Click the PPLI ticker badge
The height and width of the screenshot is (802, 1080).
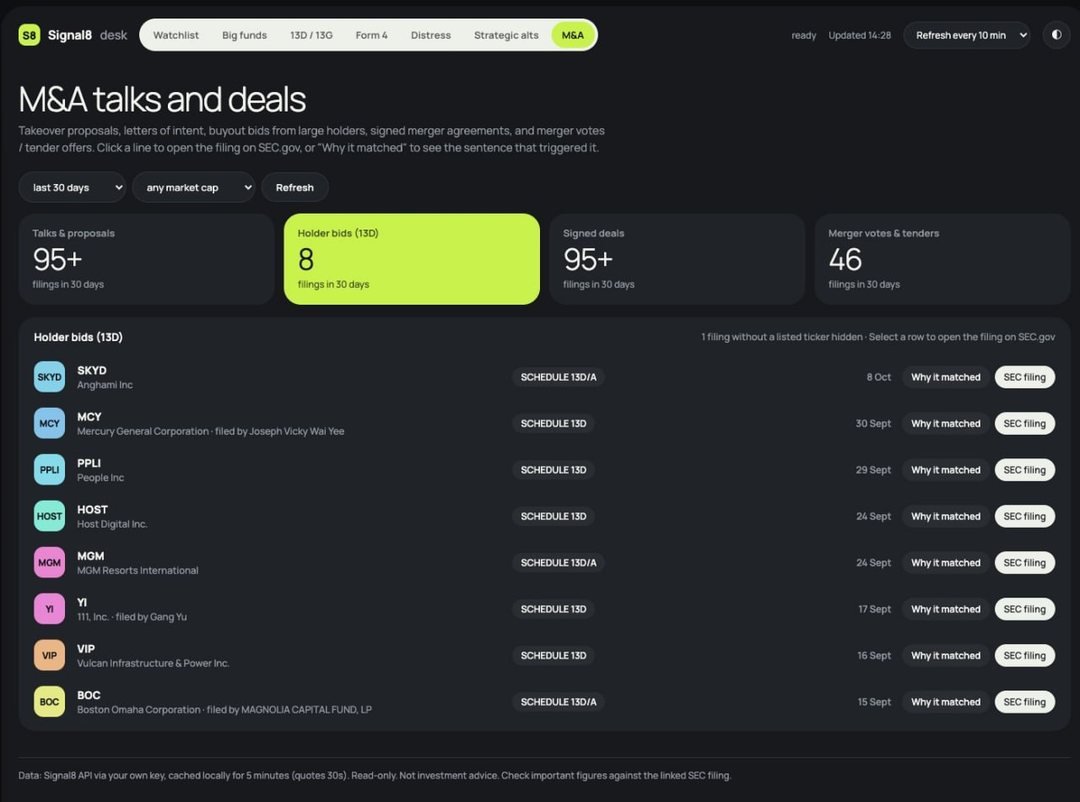(x=50, y=470)
